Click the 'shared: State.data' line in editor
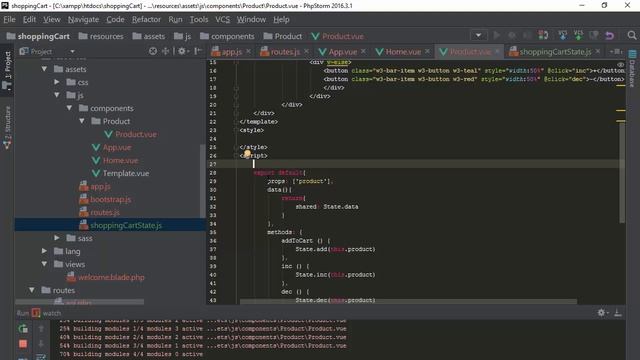Screen dimensions: 640x360 pos(327,207)
